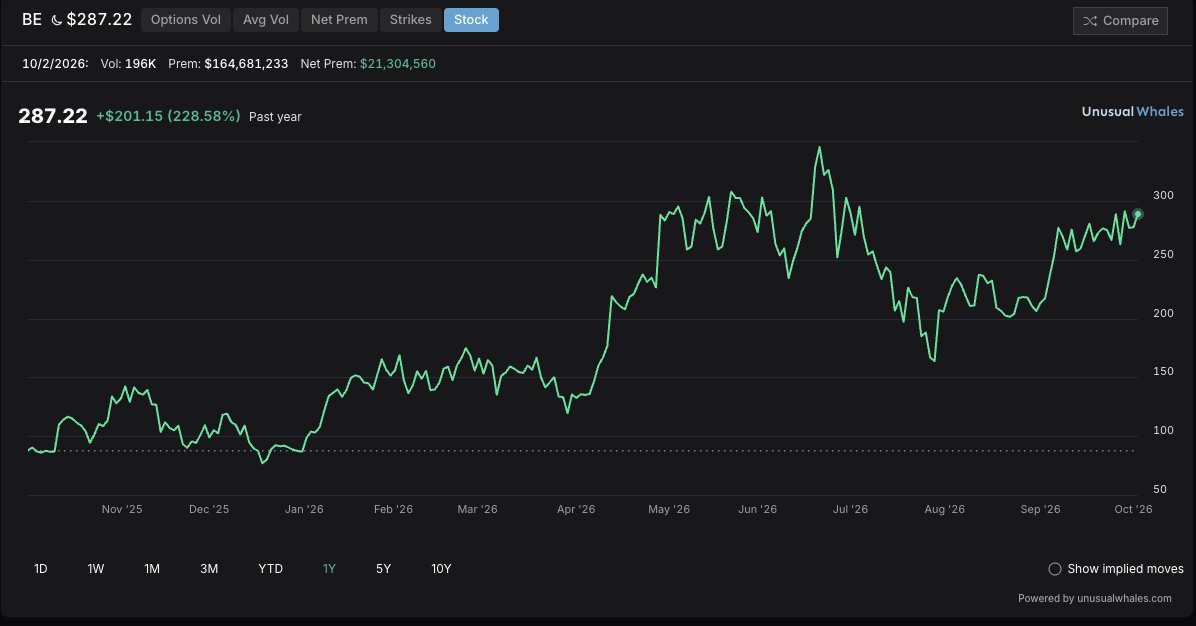
Task: Choose the 10Y chart range
Action: pos(441,569)
